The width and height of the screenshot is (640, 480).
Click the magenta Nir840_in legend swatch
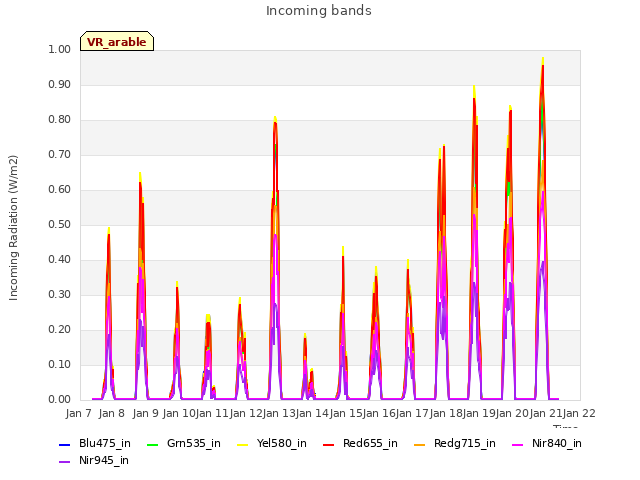518,444
